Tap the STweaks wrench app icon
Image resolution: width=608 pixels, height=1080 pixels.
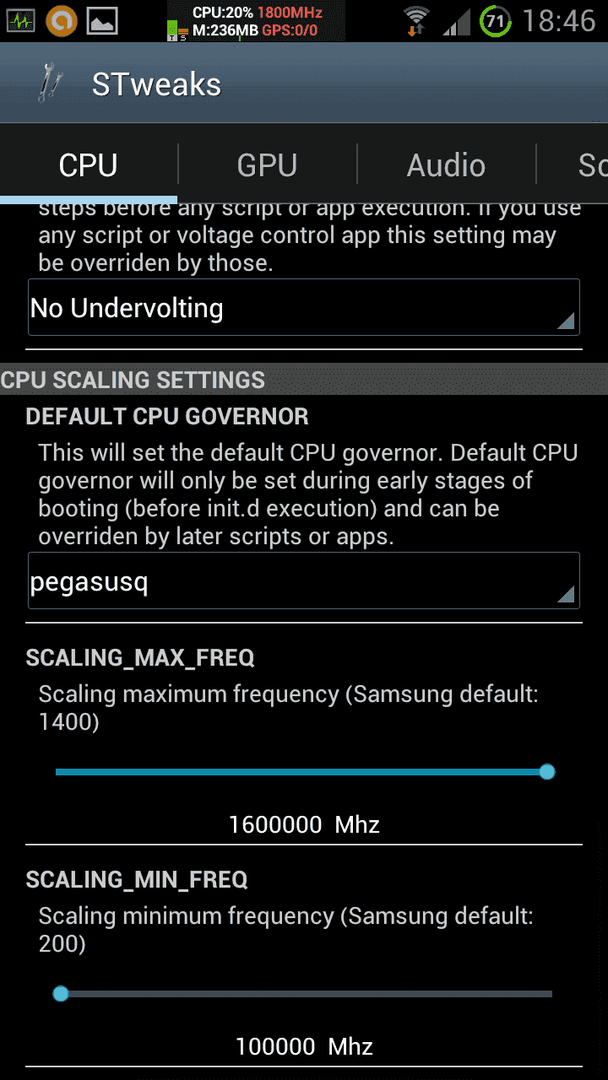tap(48, 84)
